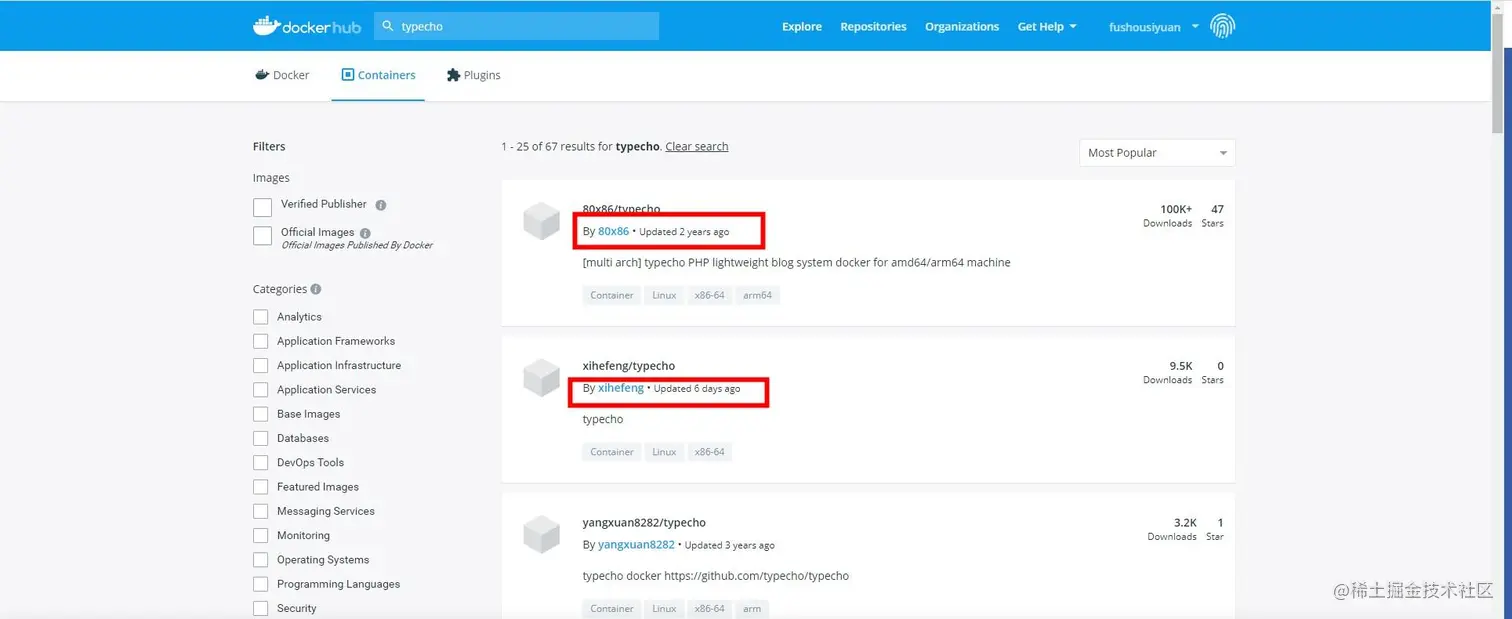Click the arm tag on yangxuan8282/typecho
Screen dimensions: 1512x619
pyautogui.click(x=752, y=609)
